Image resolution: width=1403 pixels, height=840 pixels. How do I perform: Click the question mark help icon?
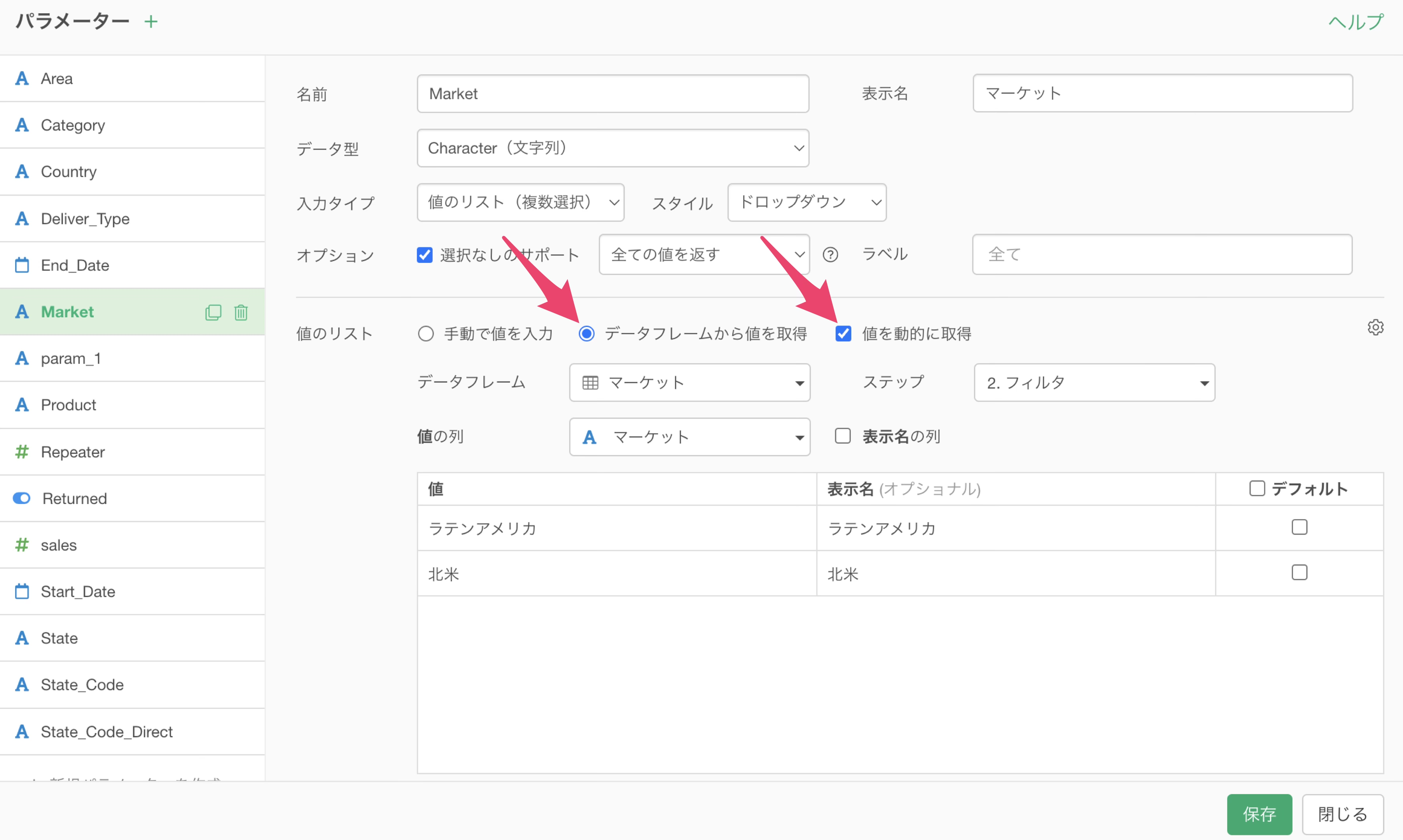[x=830, y=255]
